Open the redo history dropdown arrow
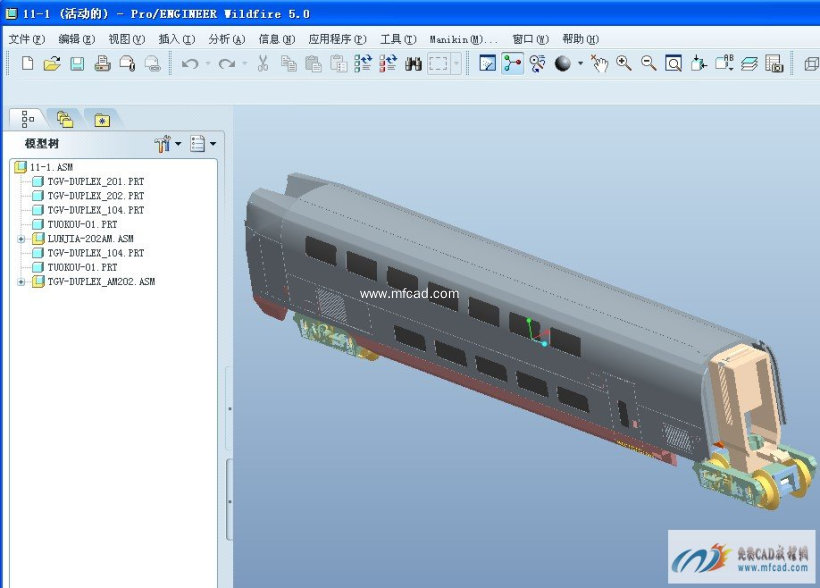The height and width of the screenshot is (588, 820). [x=244, y=64]
